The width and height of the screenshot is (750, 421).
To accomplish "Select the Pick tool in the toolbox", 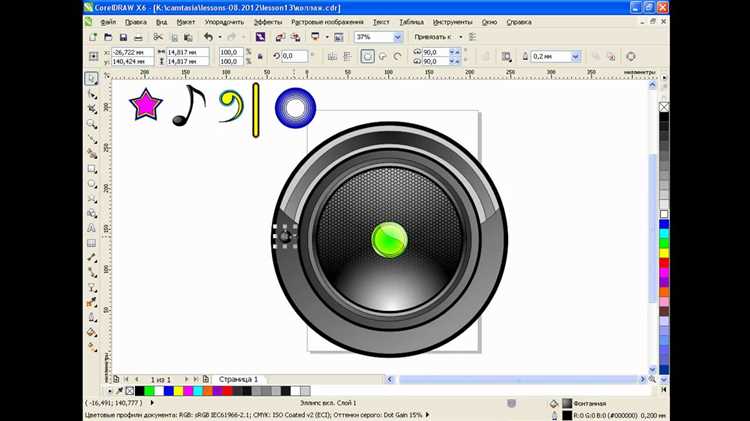I will [91, 78].
